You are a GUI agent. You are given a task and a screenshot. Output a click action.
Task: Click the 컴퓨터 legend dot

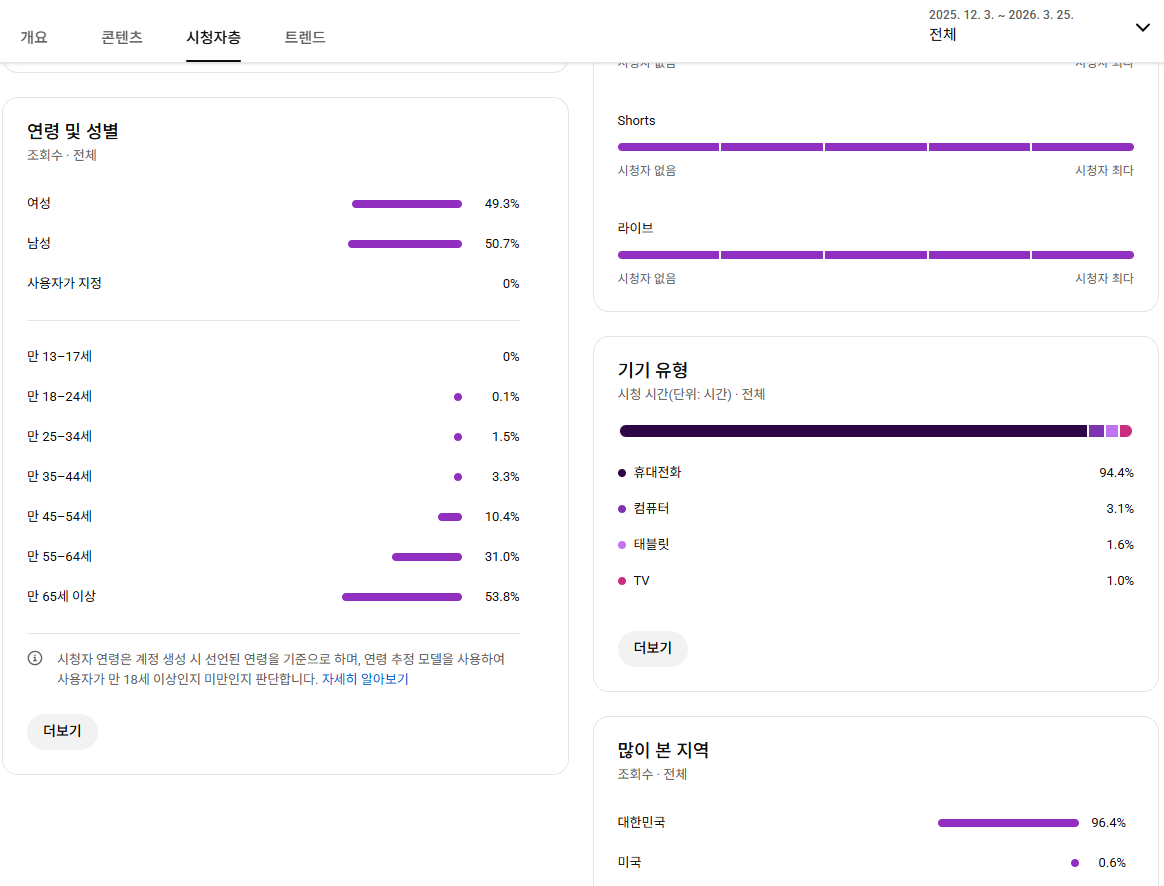click(622, 509)
